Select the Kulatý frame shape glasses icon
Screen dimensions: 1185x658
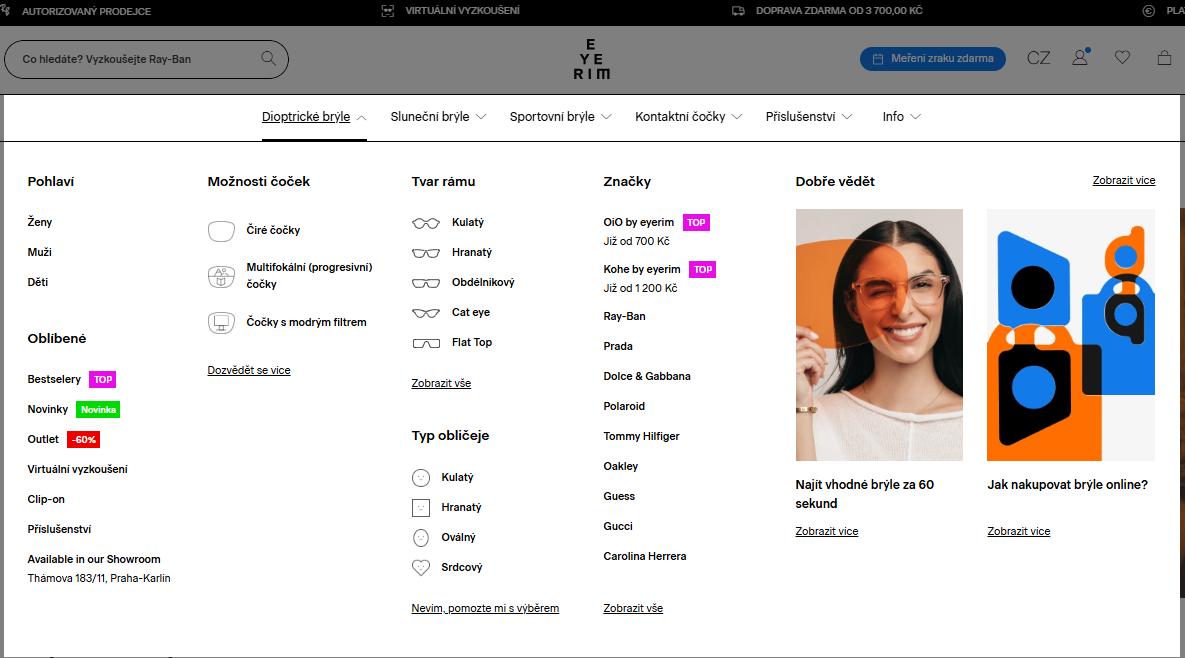[425, 223]
